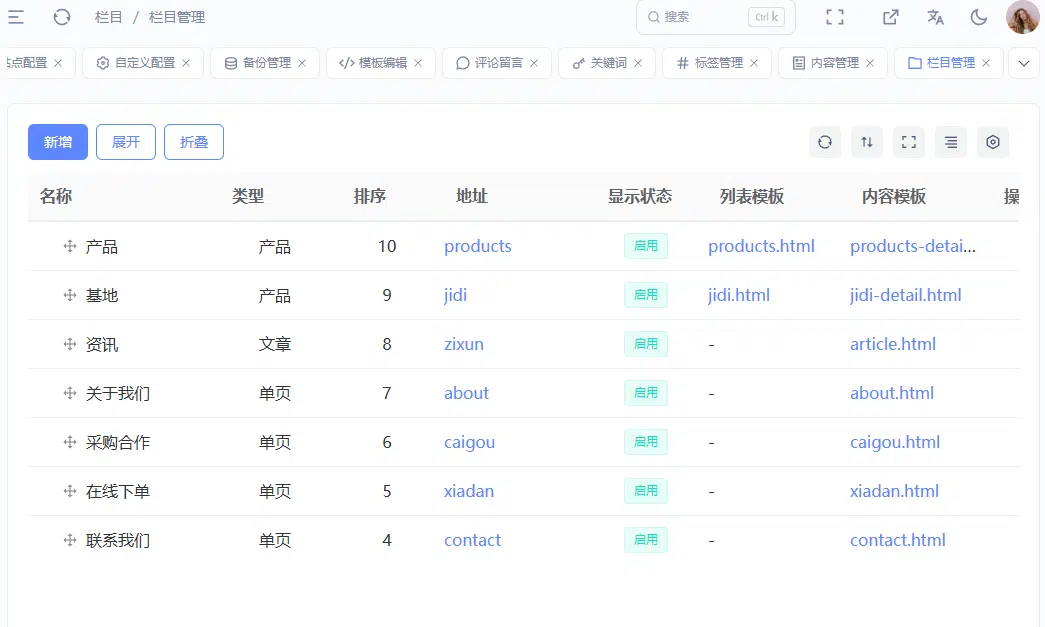Switch to dark mode with the moon icon

[978, 17]
